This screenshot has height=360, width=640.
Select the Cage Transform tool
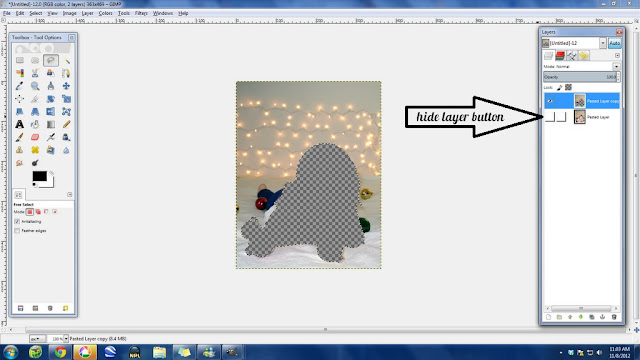pyautogui.click(x=66, y=111)
